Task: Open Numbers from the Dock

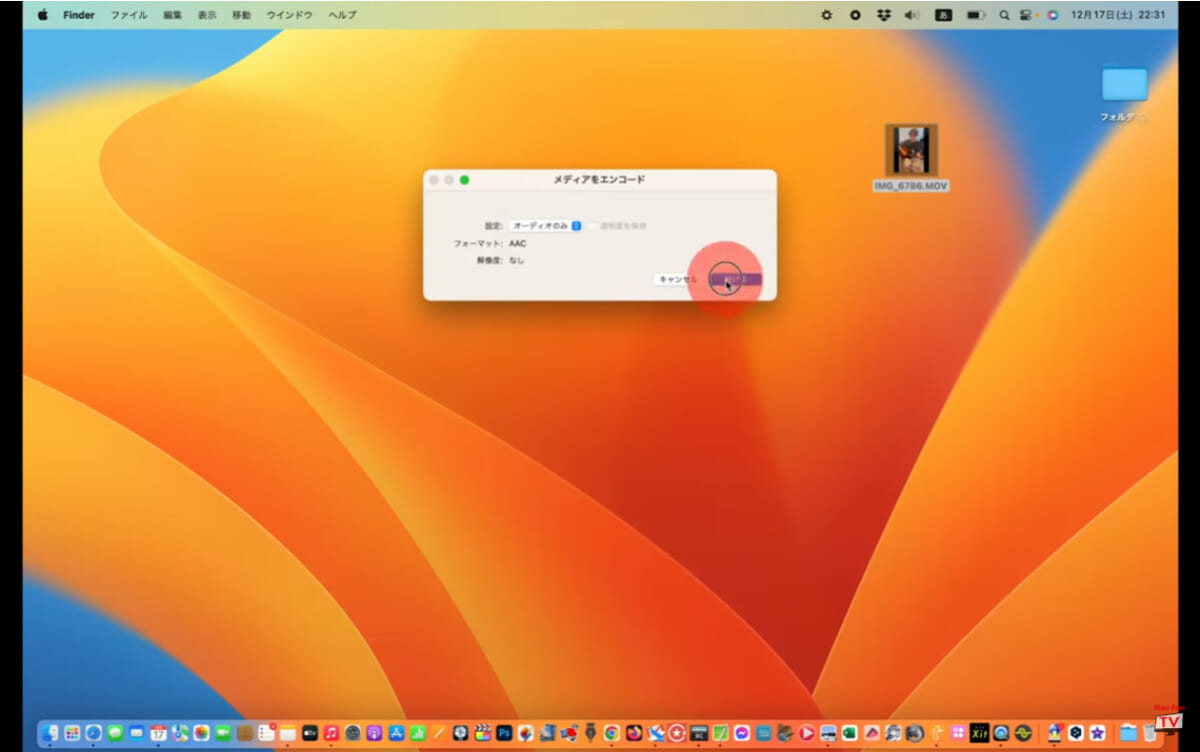Action: [417, 733]
